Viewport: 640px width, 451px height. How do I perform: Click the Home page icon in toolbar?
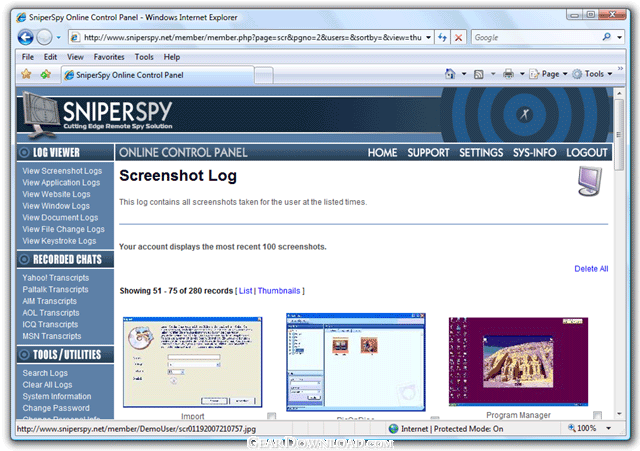pyautogui.click(x=451, y=74)
